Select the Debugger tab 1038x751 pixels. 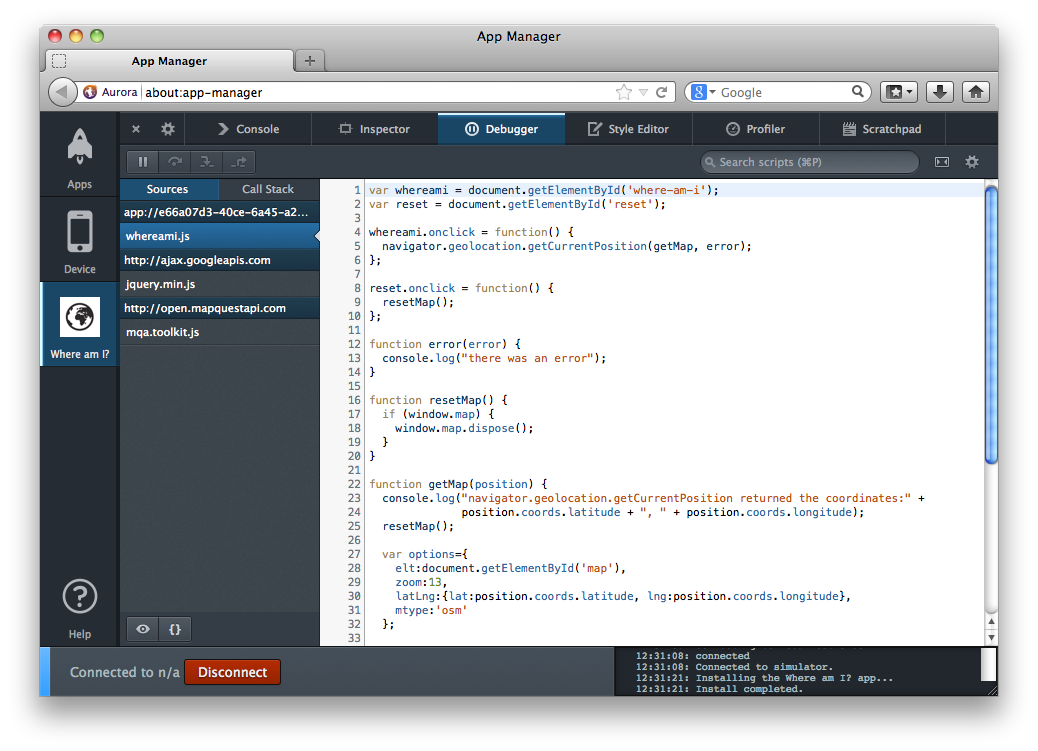[x=501, y=129]
